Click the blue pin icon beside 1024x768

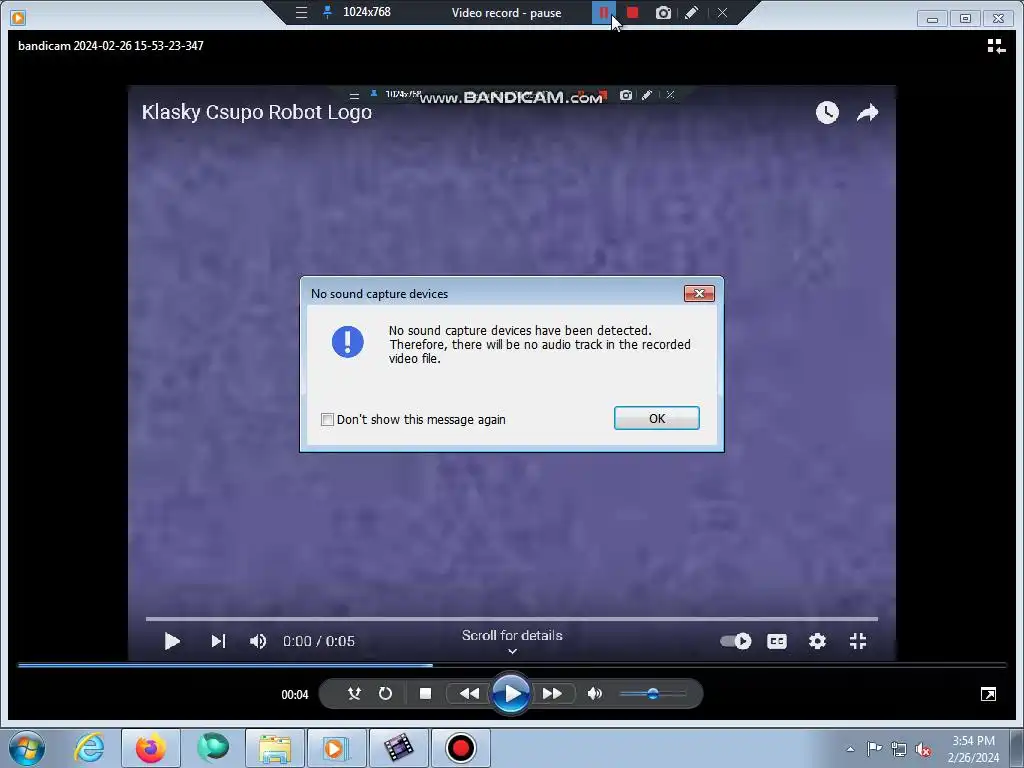click(327, 12)
